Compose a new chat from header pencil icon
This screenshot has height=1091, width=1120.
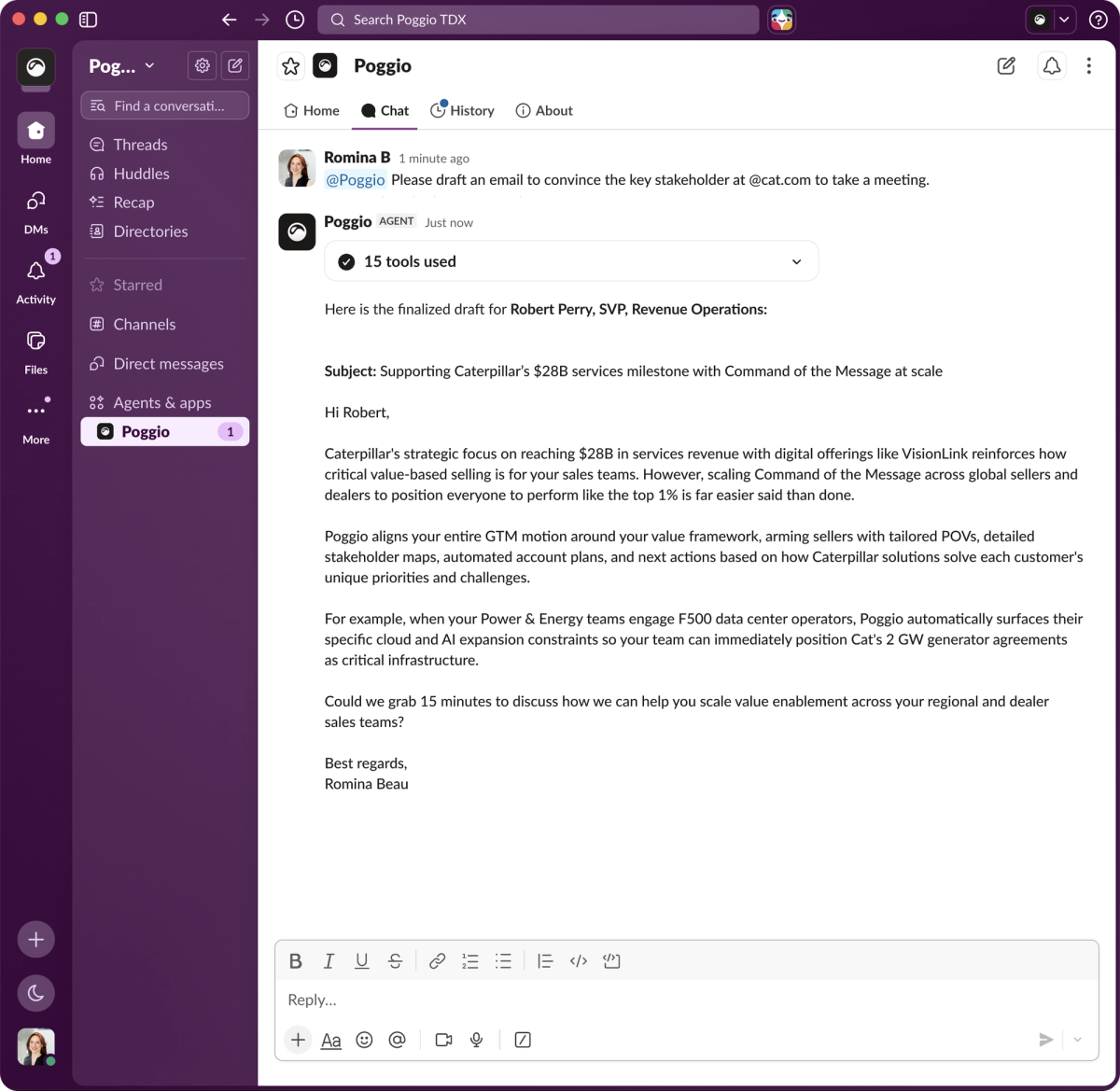(1006, 65)
